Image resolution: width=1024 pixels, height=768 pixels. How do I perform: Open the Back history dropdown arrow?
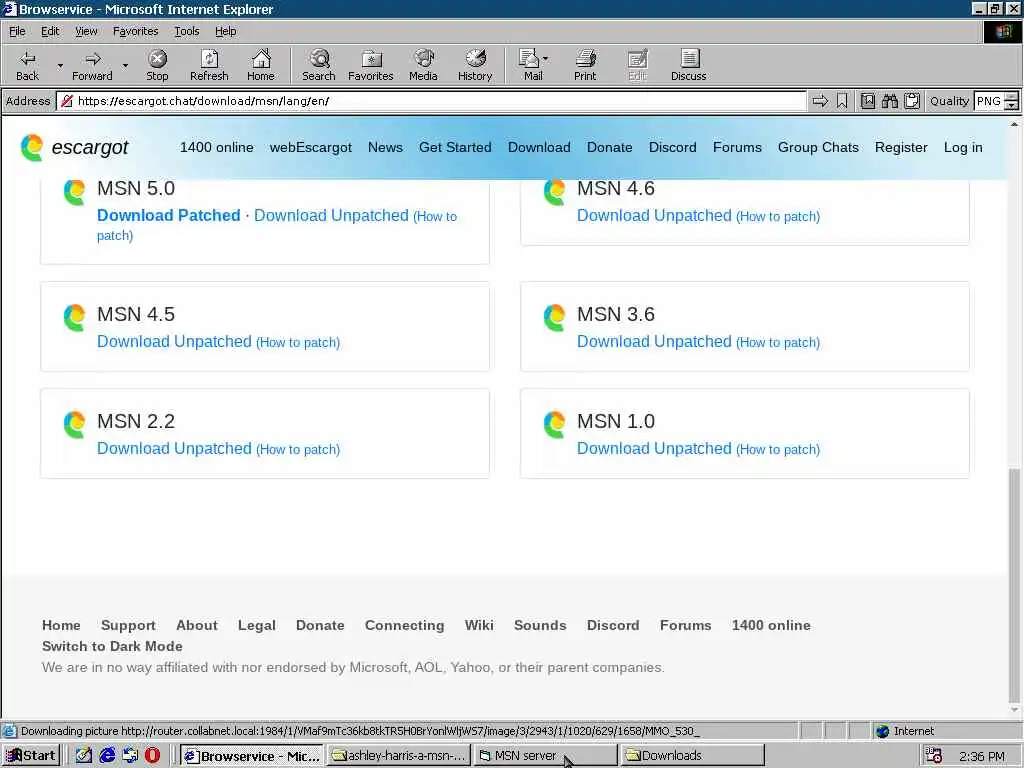(60, 65)
